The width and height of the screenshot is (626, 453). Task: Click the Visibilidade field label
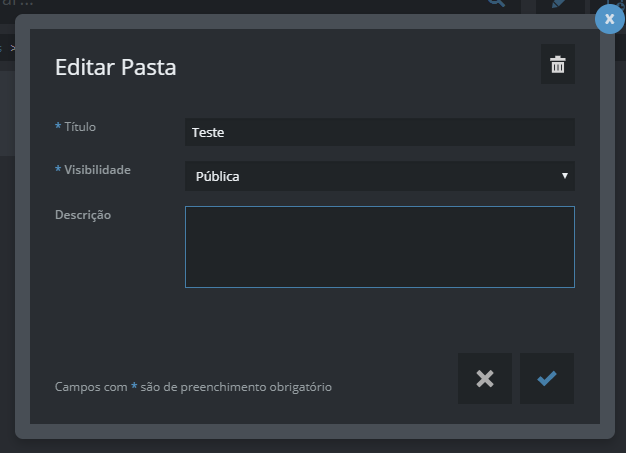pyautogui.click(x=97, y=170)
